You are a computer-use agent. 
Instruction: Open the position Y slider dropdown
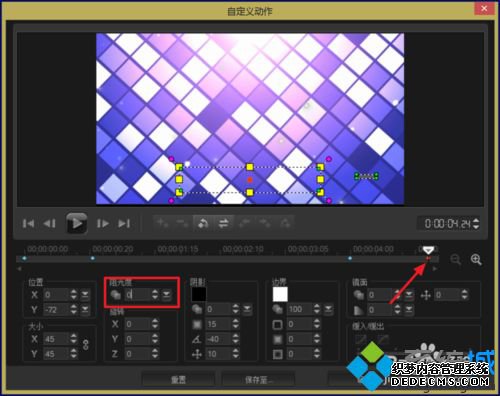coord(85,310)
